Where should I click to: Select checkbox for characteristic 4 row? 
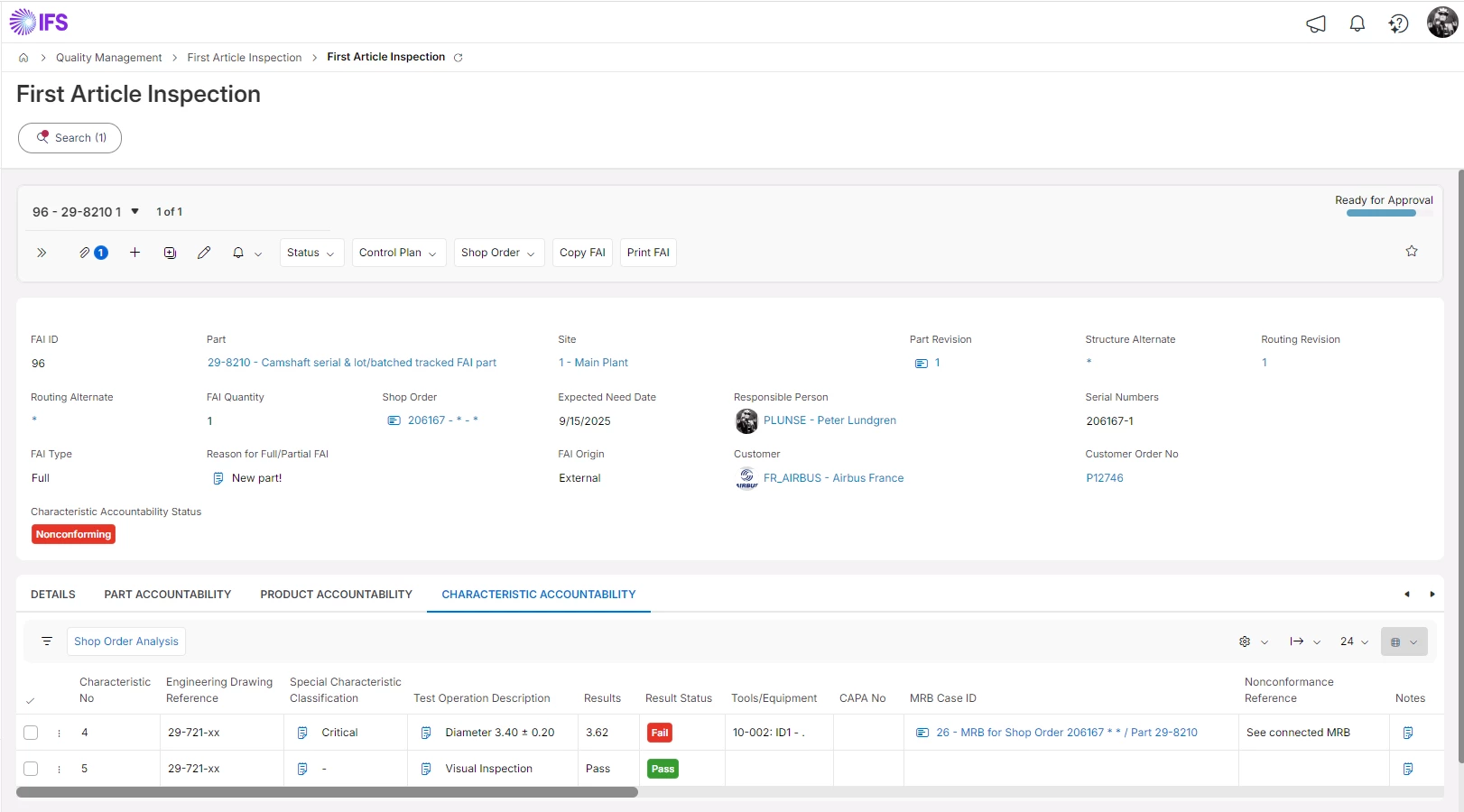click(x=31, y=733)
